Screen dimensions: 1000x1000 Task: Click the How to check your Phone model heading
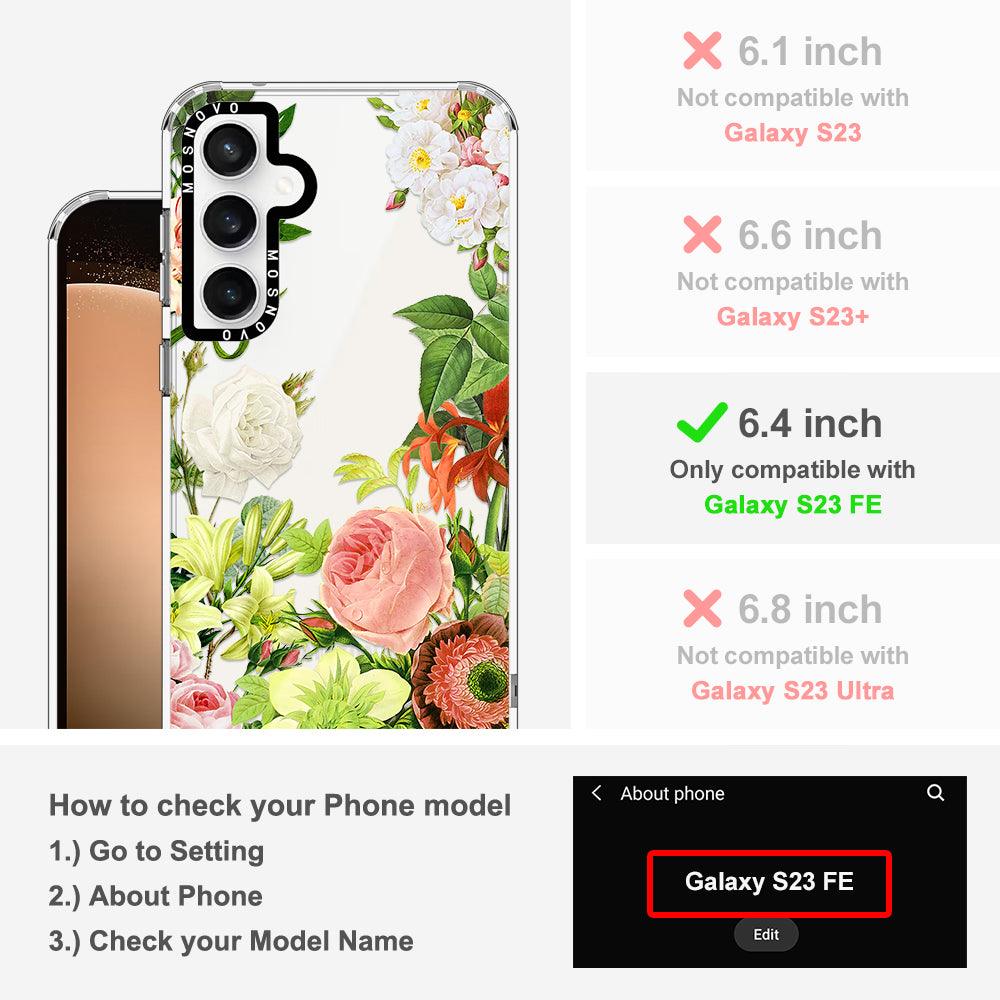click(280, 805)
